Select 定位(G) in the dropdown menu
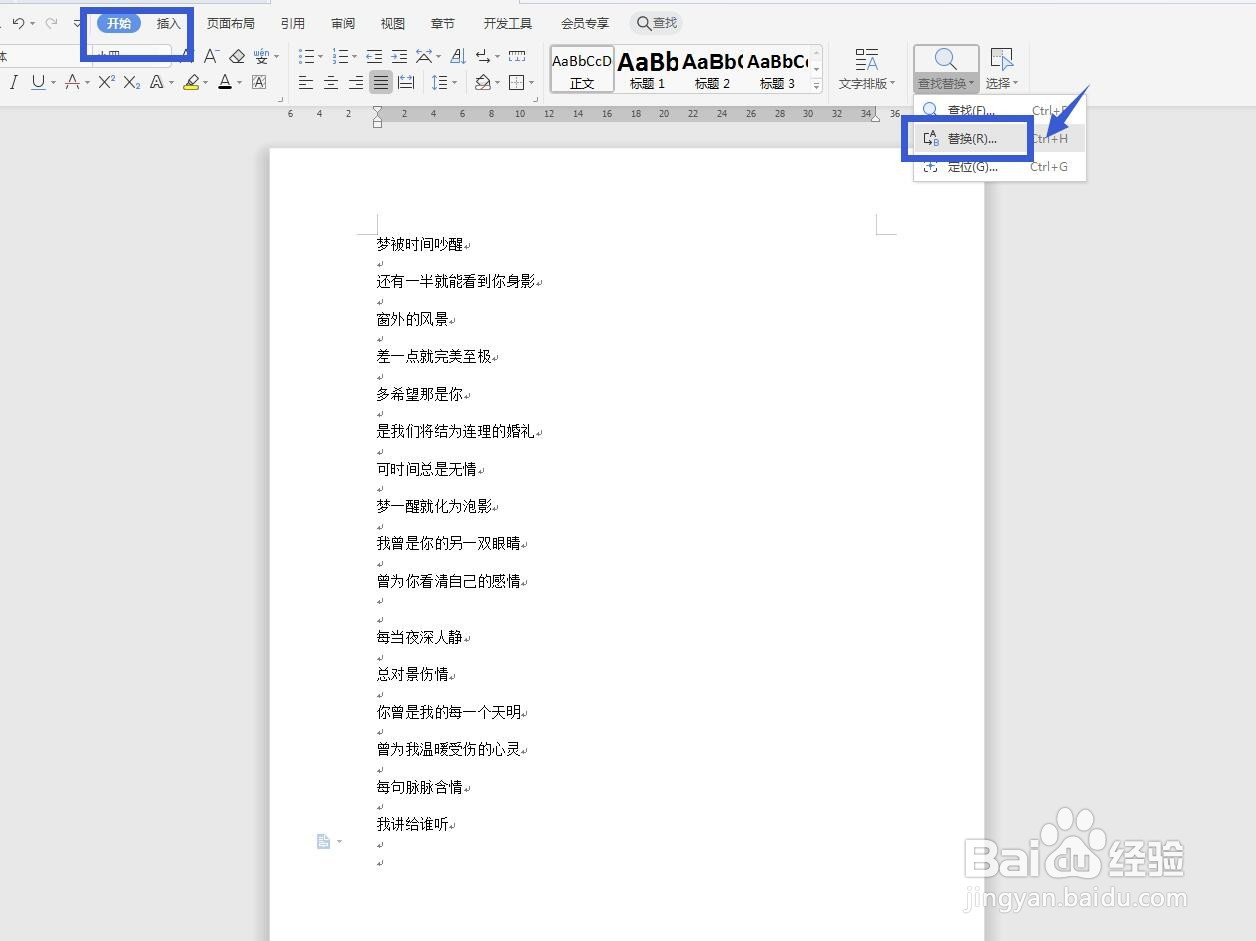Viewport: 1256px width, 941px height. pyautogui.click(x=972, y=166)
